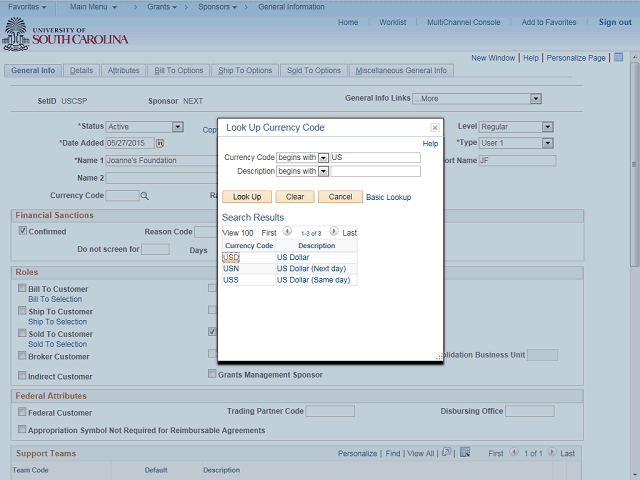Open the Date Added calendar picker
Viewport: 640px width, 480px height.
tap(159, 143)
